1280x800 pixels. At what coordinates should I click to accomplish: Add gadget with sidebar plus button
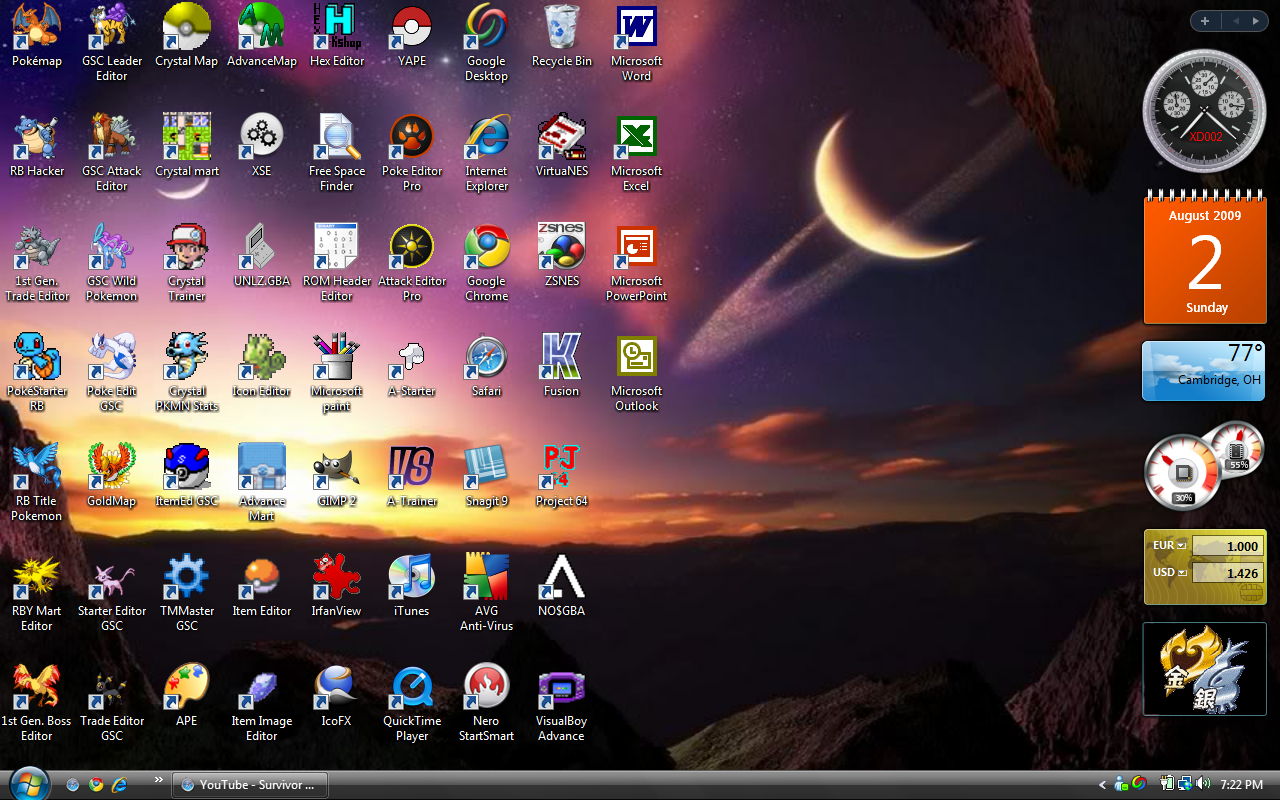(x=1205, y=21)
